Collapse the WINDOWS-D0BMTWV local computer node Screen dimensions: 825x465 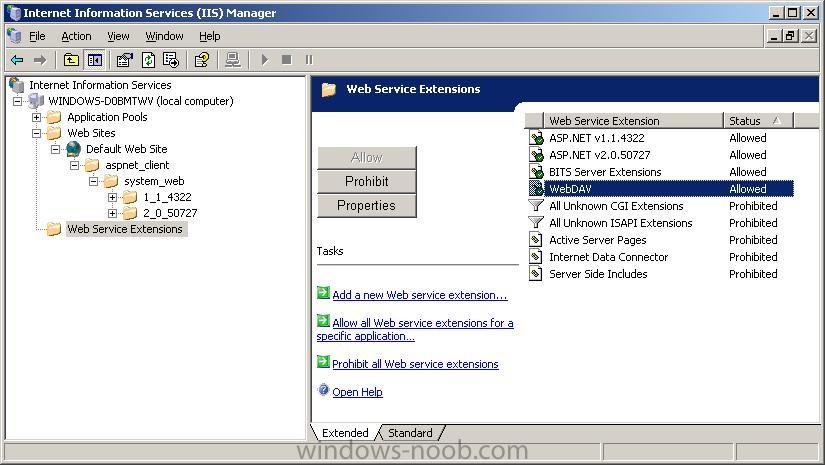tap(17, 101)
